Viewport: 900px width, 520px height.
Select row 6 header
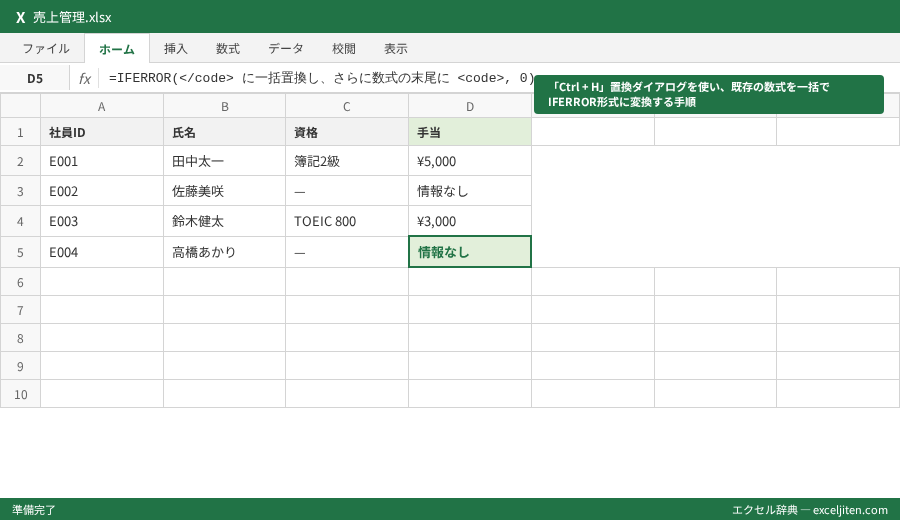[20, 282]
